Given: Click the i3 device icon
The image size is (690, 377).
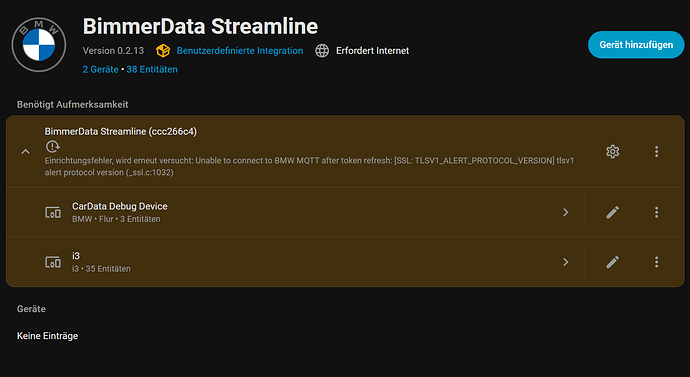Looking at the screenshot, I should tap(53, 262).
